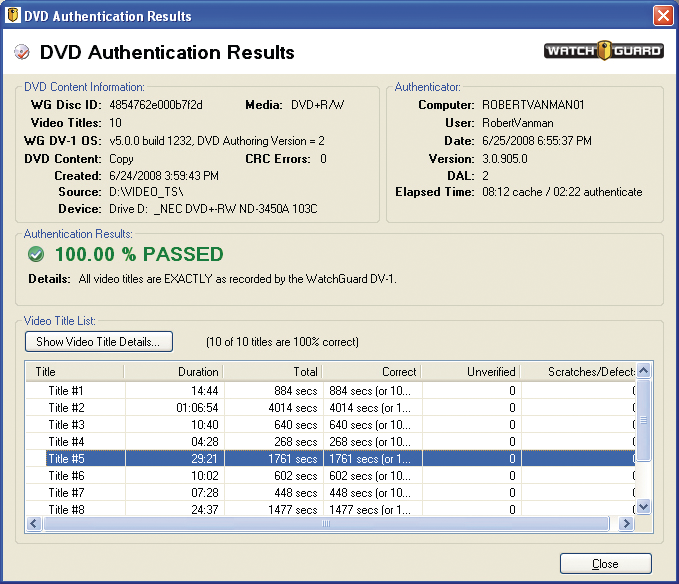Click the green passed checkmark icon
The height and width of the screenshot is (584, 679).
37,254
